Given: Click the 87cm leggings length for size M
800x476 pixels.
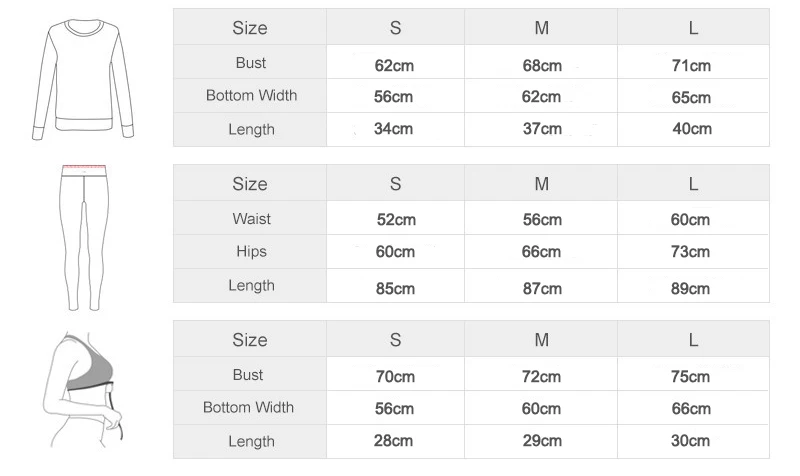Looking at the screenshot, I should click(x=542, y=288).
